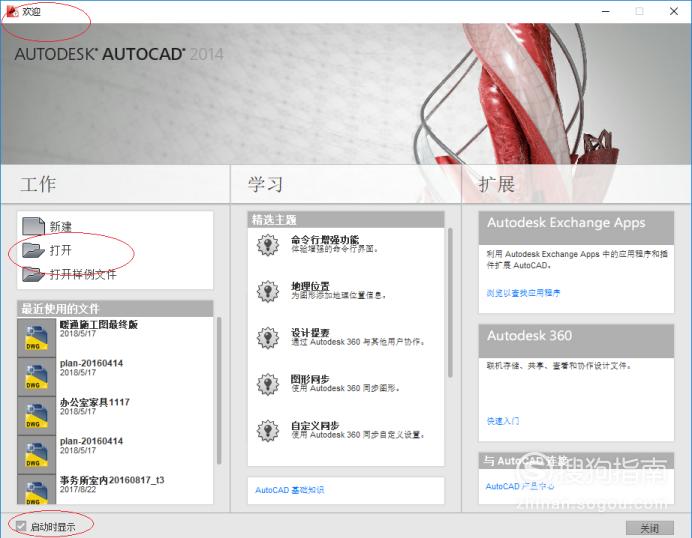Open the 浏览以查找应用程序 link

tap(523, 293)
